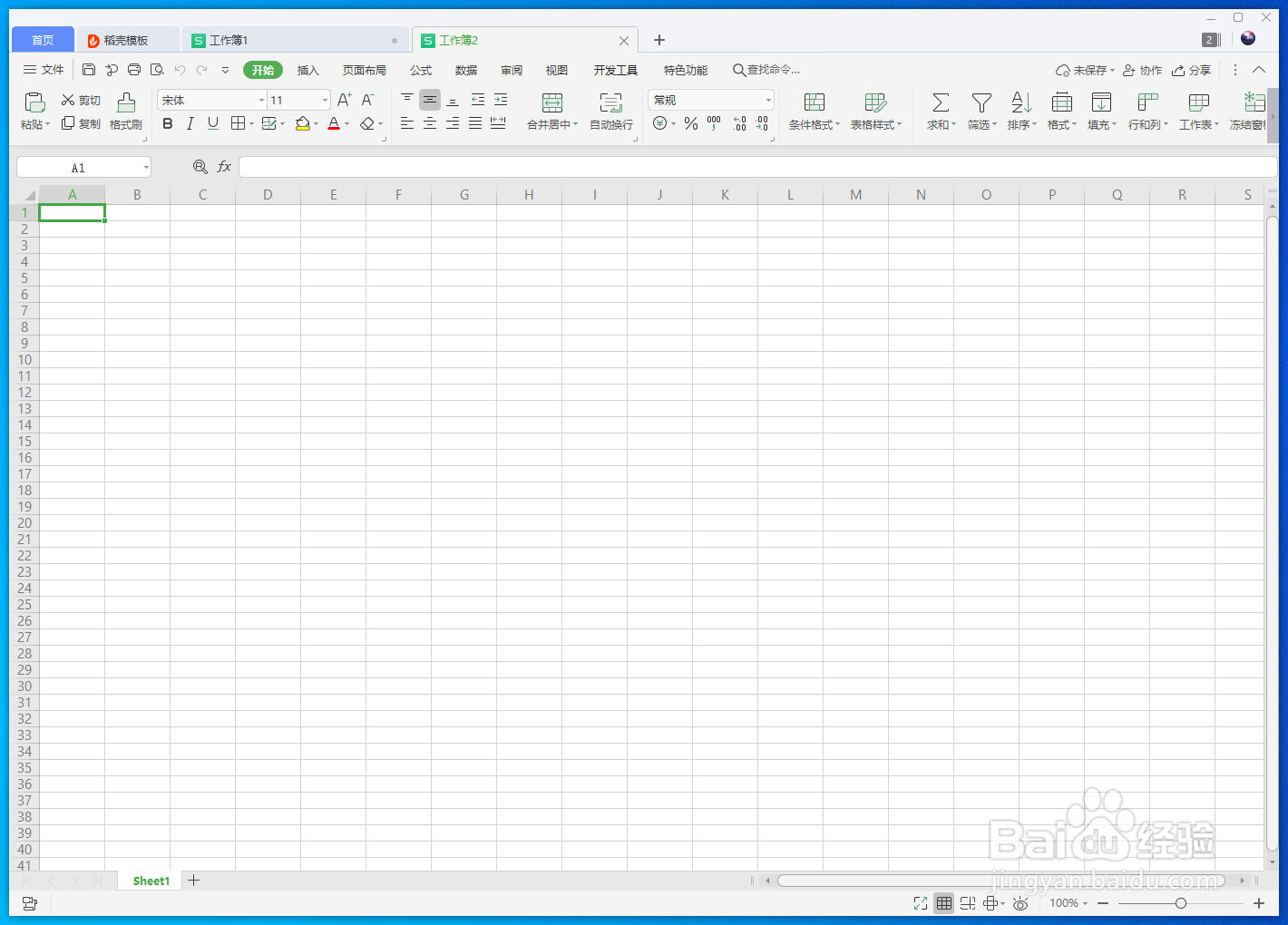Open the font name dropdown (宋体)
The image size is (1288, 925).
tap(262, 100)
